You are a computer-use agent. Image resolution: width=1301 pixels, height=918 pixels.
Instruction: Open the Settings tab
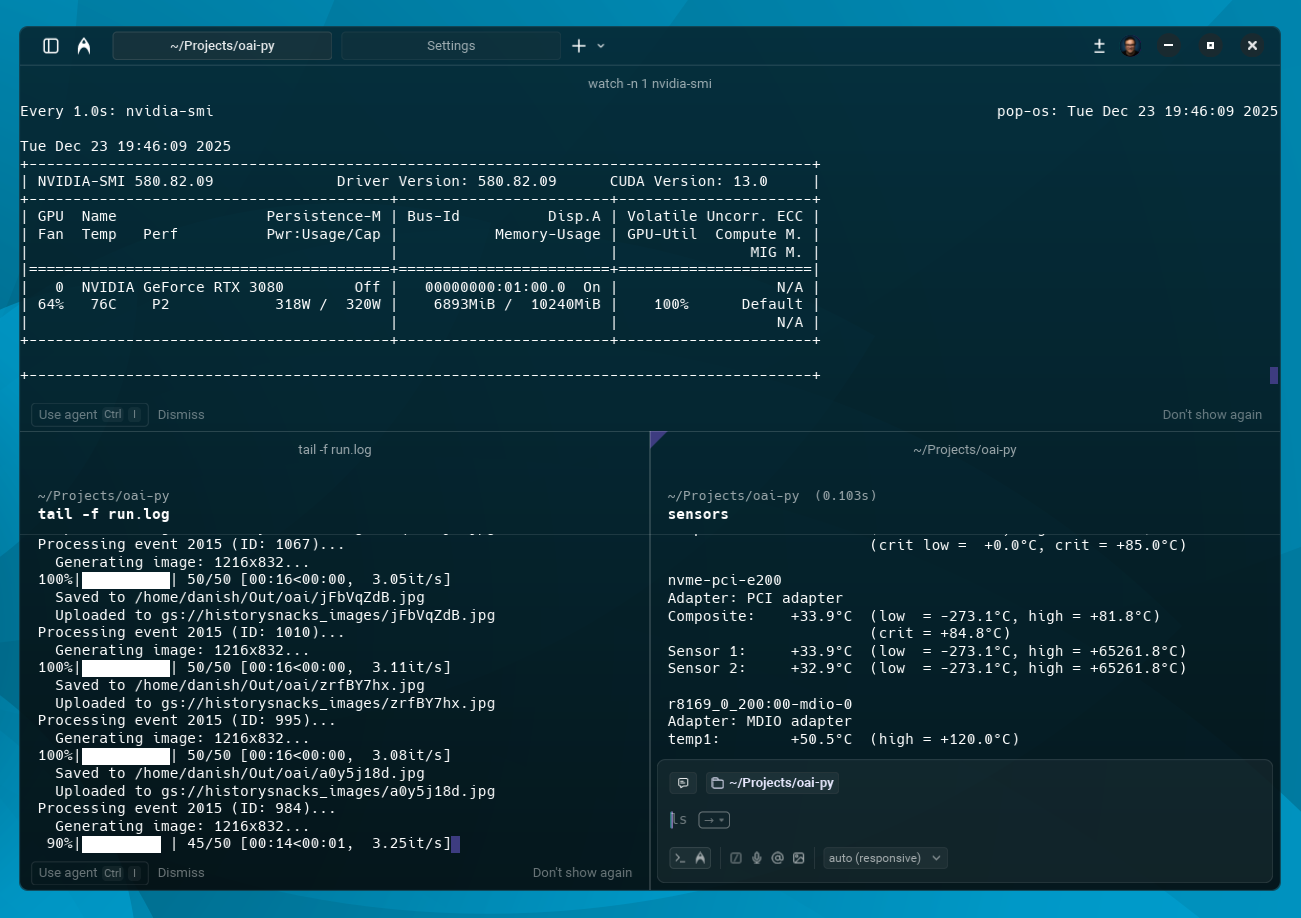(x=451, y=46)
